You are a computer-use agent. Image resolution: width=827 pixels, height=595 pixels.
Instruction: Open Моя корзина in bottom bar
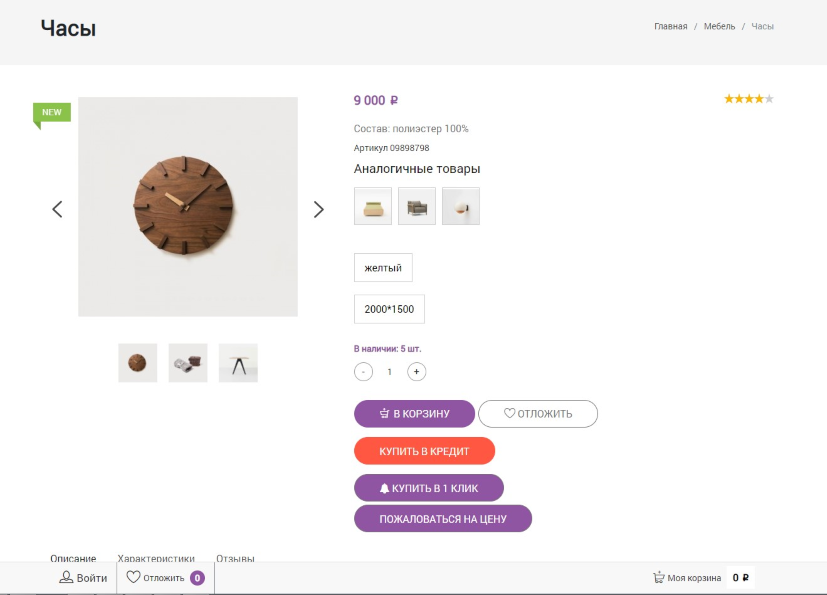(687, 578)
